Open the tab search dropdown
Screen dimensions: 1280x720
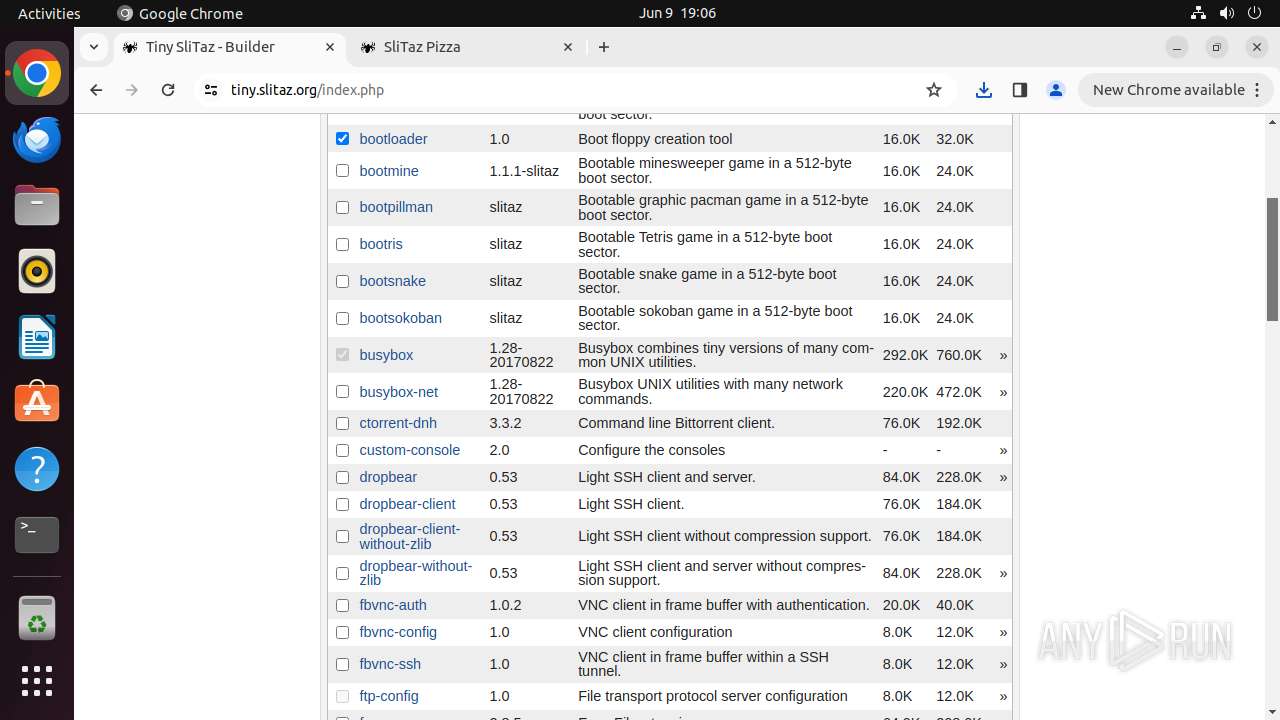pyautogui.click(x=93, y=47)
